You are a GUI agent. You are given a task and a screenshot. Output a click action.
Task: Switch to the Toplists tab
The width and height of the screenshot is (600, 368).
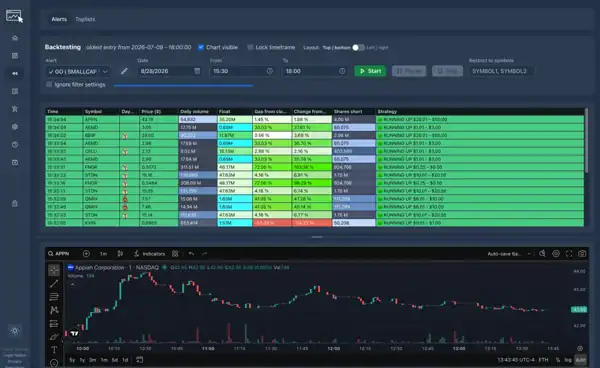[85, 19]
